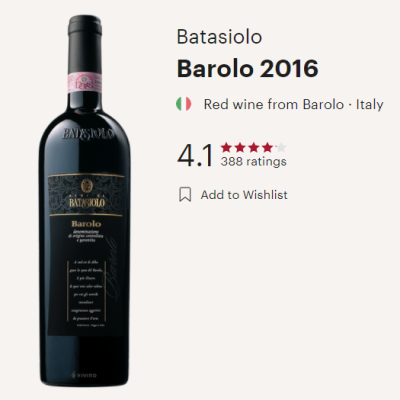Open the Batasiolo winery link
This screenshot has width=400, height=400.
tap(219, 37)
